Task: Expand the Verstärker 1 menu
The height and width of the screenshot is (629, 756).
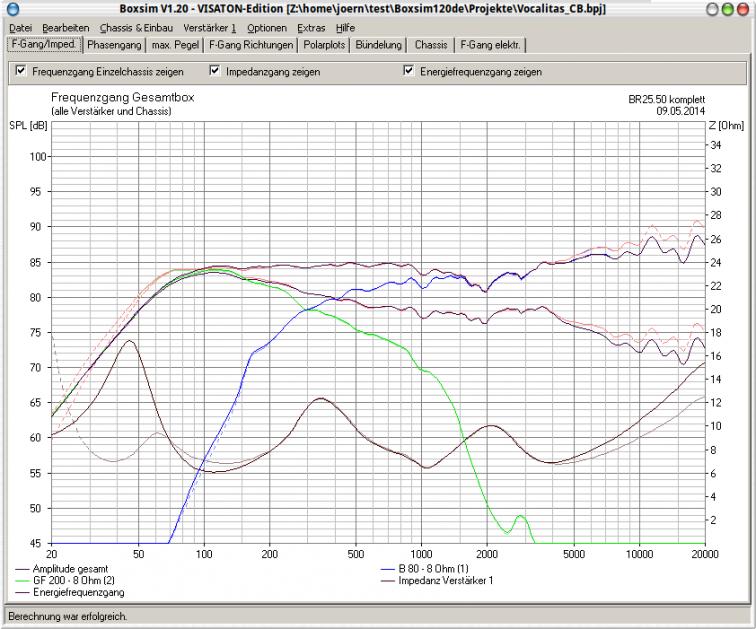Action: click(210, 28)
